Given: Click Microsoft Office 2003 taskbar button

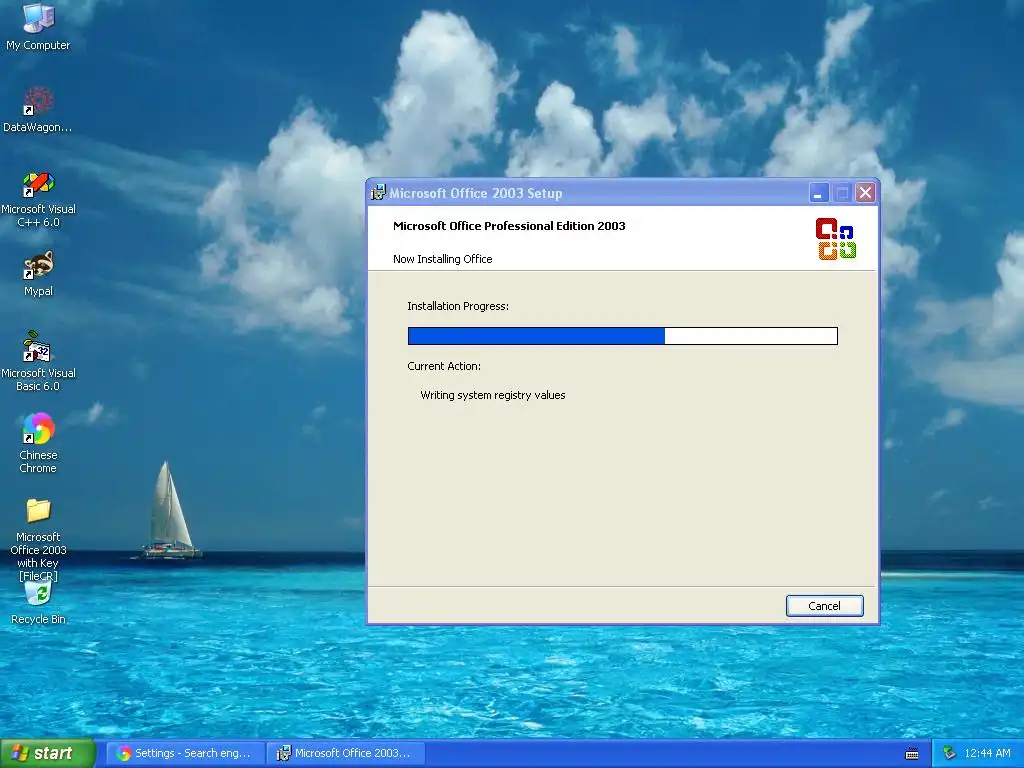Looking at the screenshot, I should coord(346,753).
